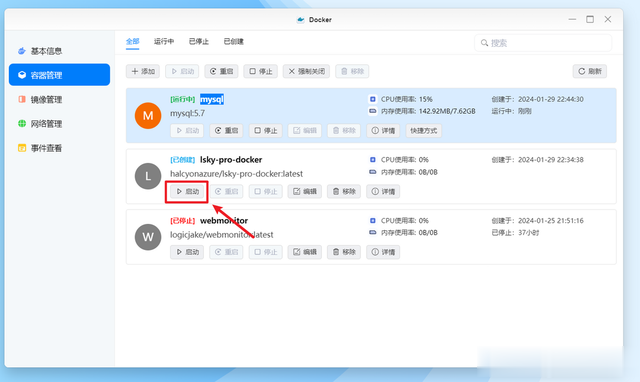The image size is (640, 382).
Task: Open 镜像管理 in the sidebar
Action: click(59, 100)
